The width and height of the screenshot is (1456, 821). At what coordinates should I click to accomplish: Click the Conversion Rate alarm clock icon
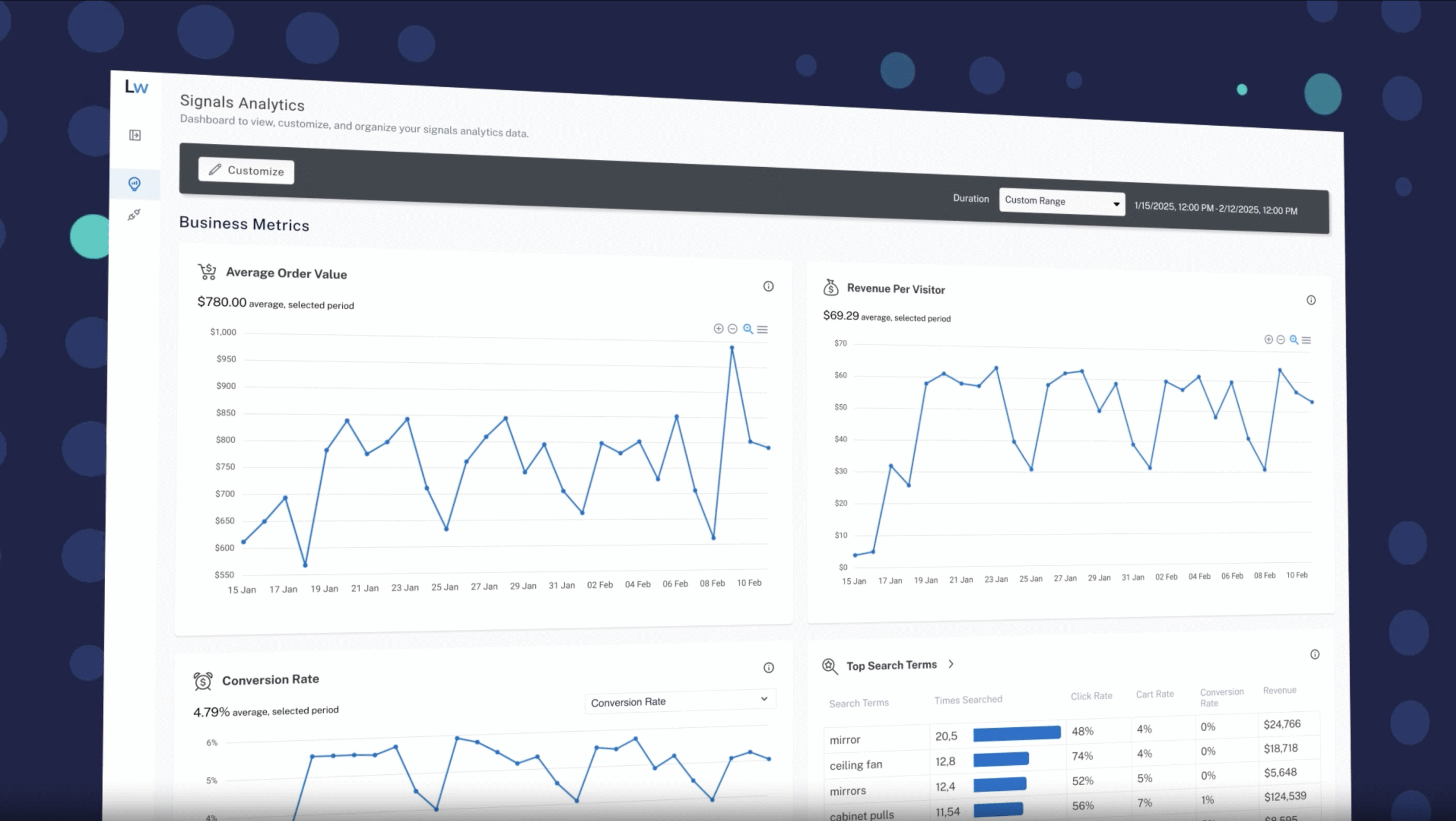click(x=203, y=681)
